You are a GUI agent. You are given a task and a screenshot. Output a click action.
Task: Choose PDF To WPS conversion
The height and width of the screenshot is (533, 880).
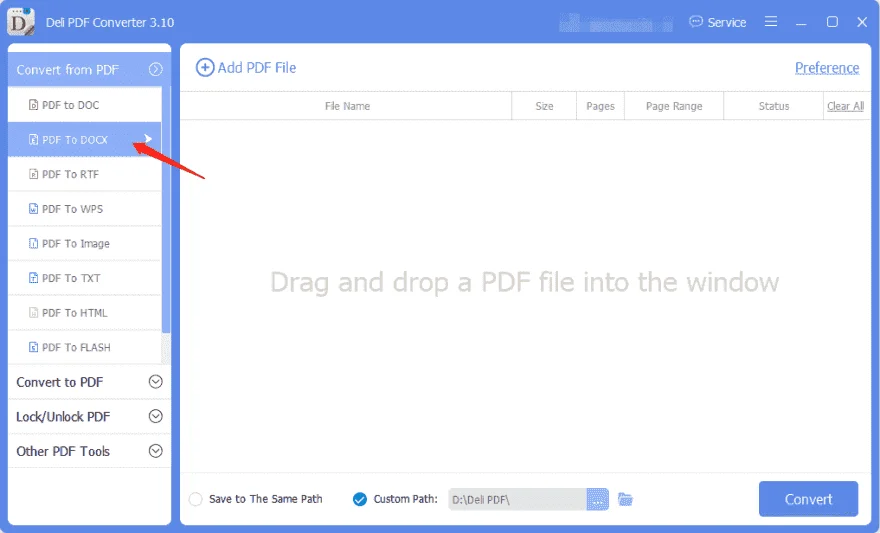85,209
